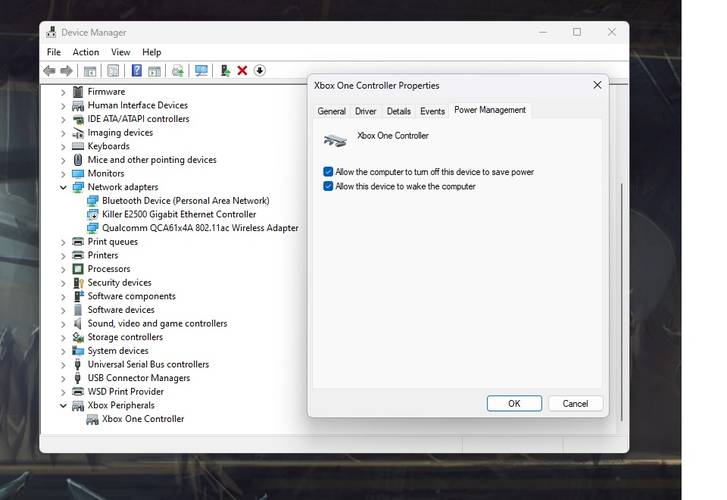This screenshot has width=727, height=500.
Task: Open the View menu
Action: click(x=121, y=52)
